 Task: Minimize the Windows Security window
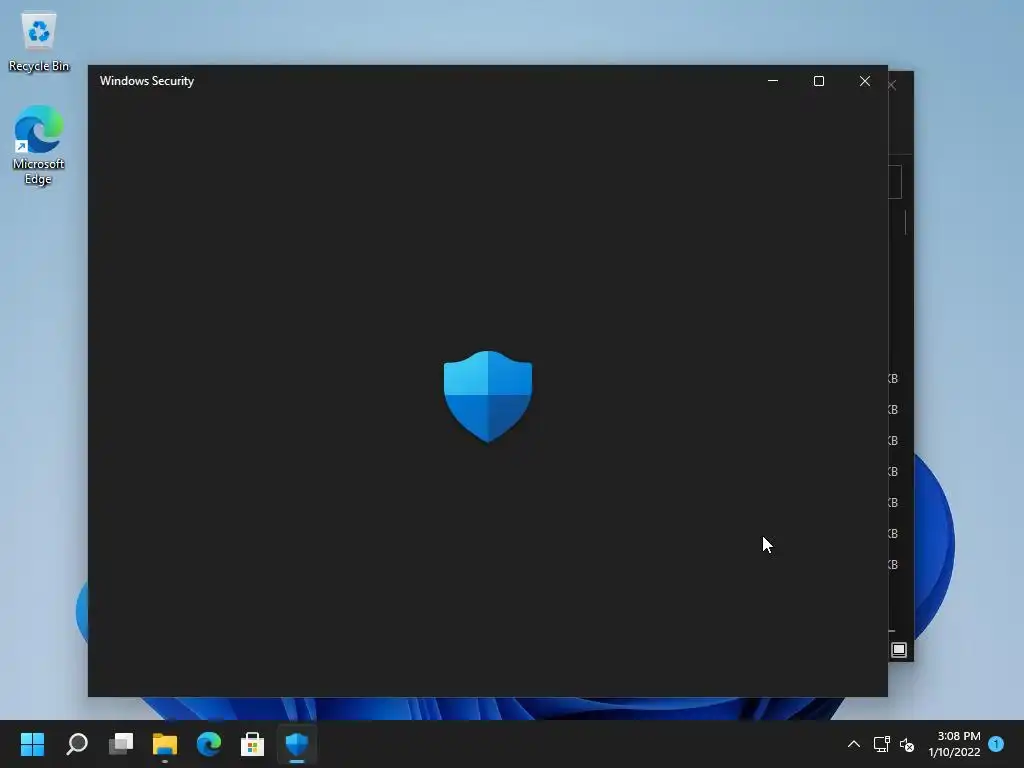[x=773, y=81]
